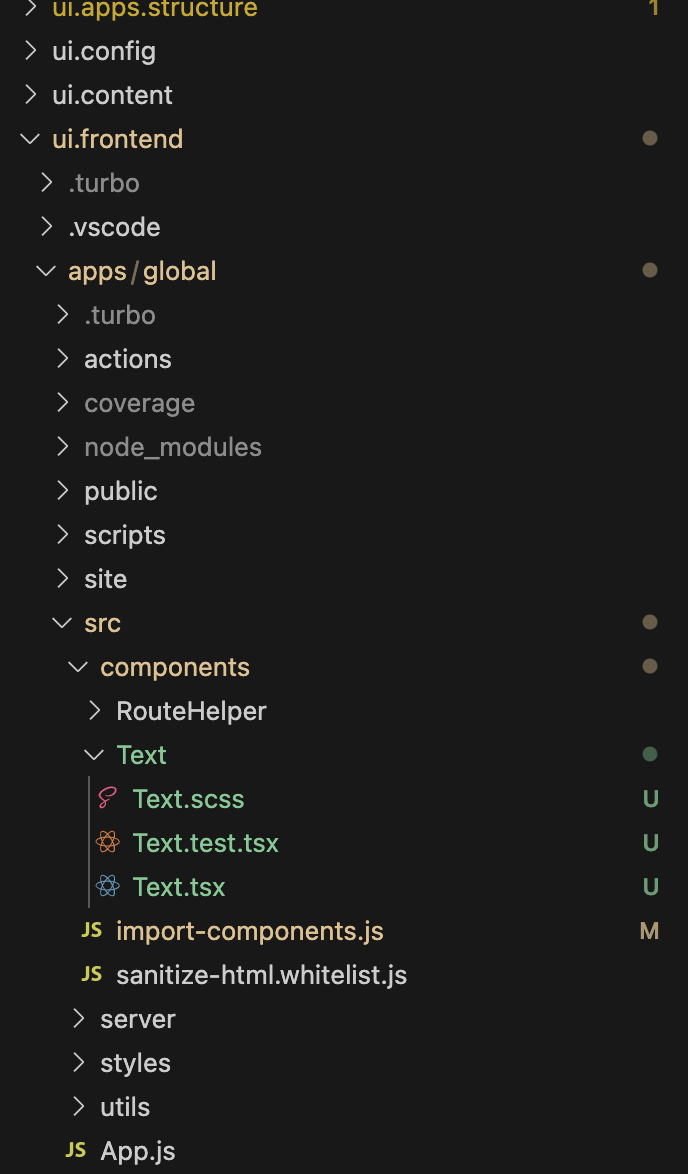Click the React icon beside Text.tsx

pos(107,887)
